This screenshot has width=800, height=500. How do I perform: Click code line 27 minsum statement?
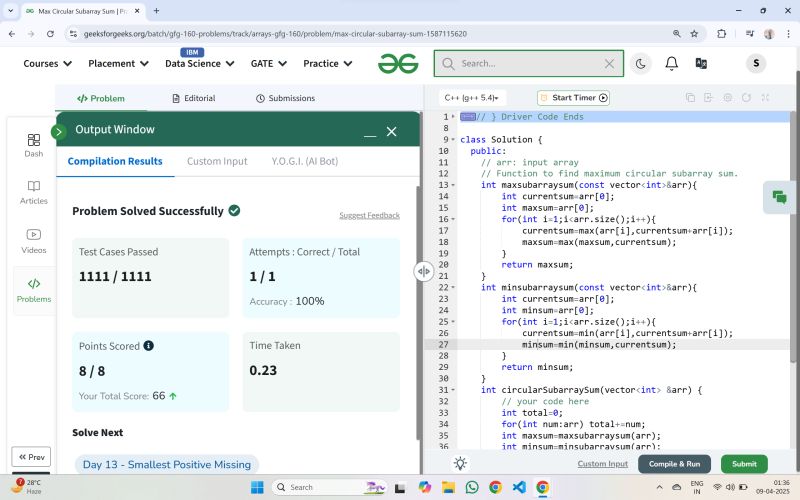pos(598,345)
